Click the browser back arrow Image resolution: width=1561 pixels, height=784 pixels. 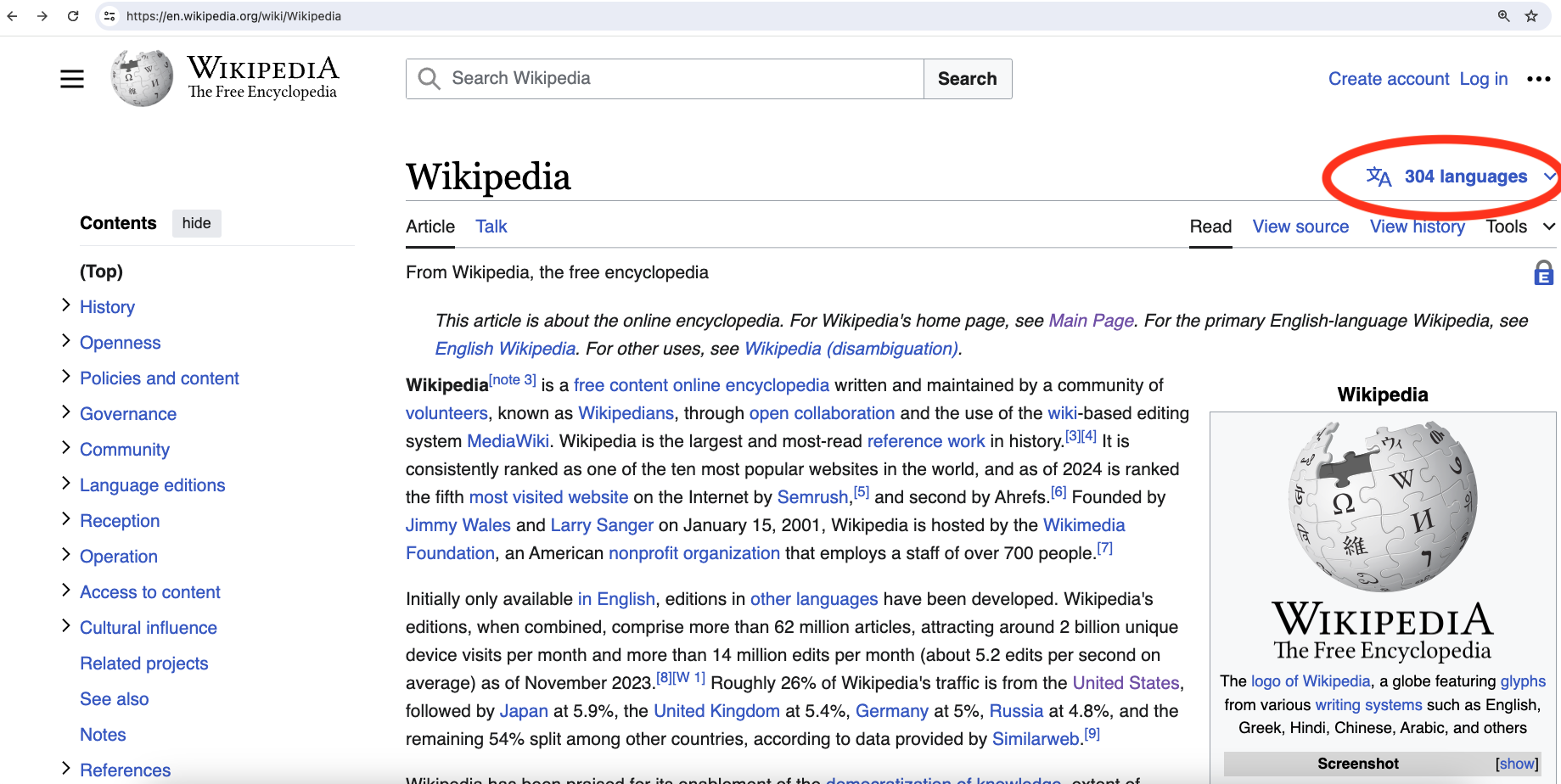coord(12,16)
